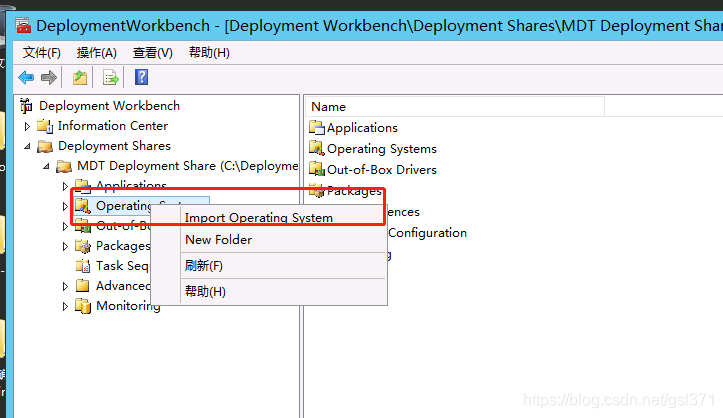Click the Operating Systems tree node icon
This screenshot has width=723, height=418.
83,206
